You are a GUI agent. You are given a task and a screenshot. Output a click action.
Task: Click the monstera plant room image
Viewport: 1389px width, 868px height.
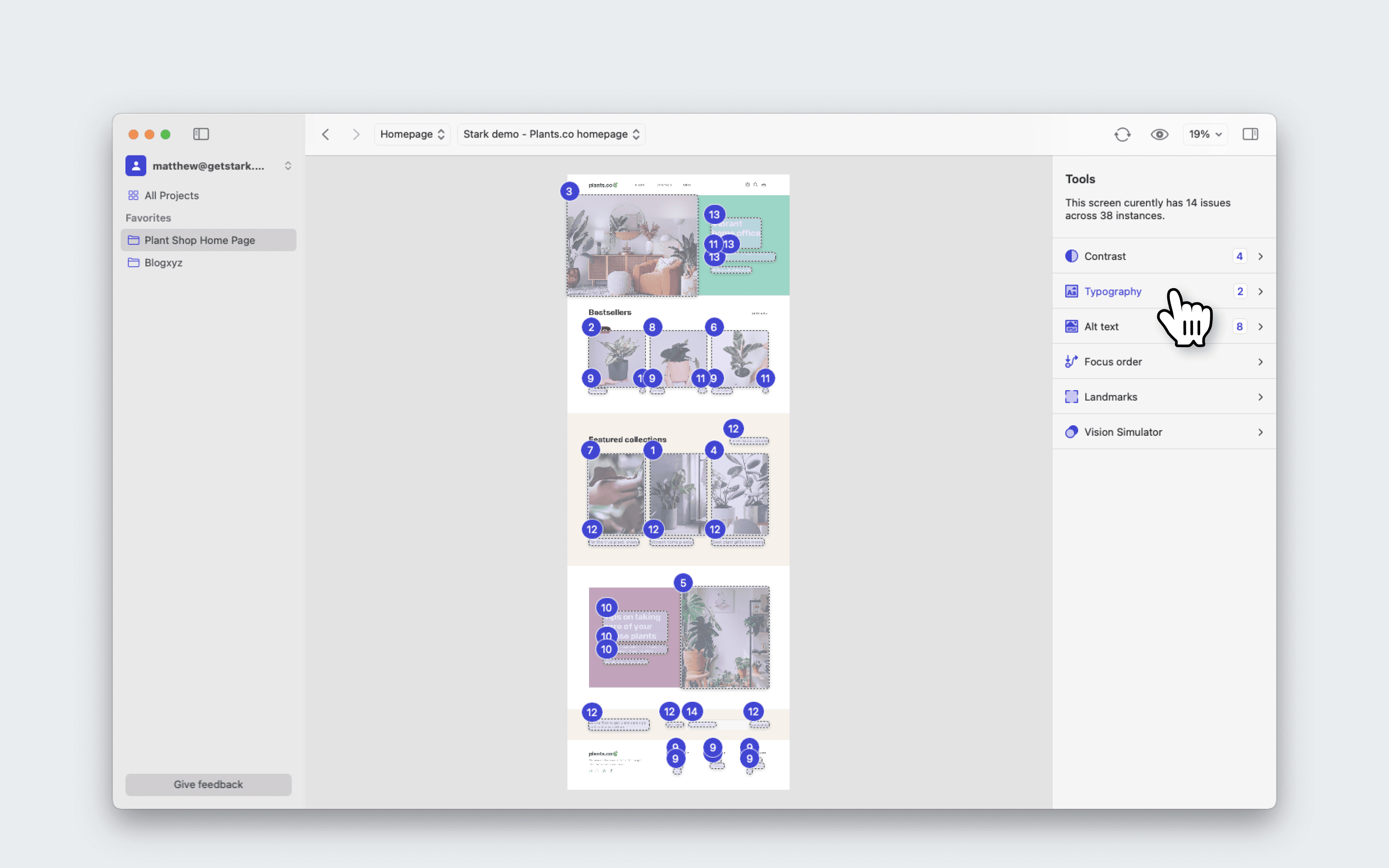click(x=725, y=637)
